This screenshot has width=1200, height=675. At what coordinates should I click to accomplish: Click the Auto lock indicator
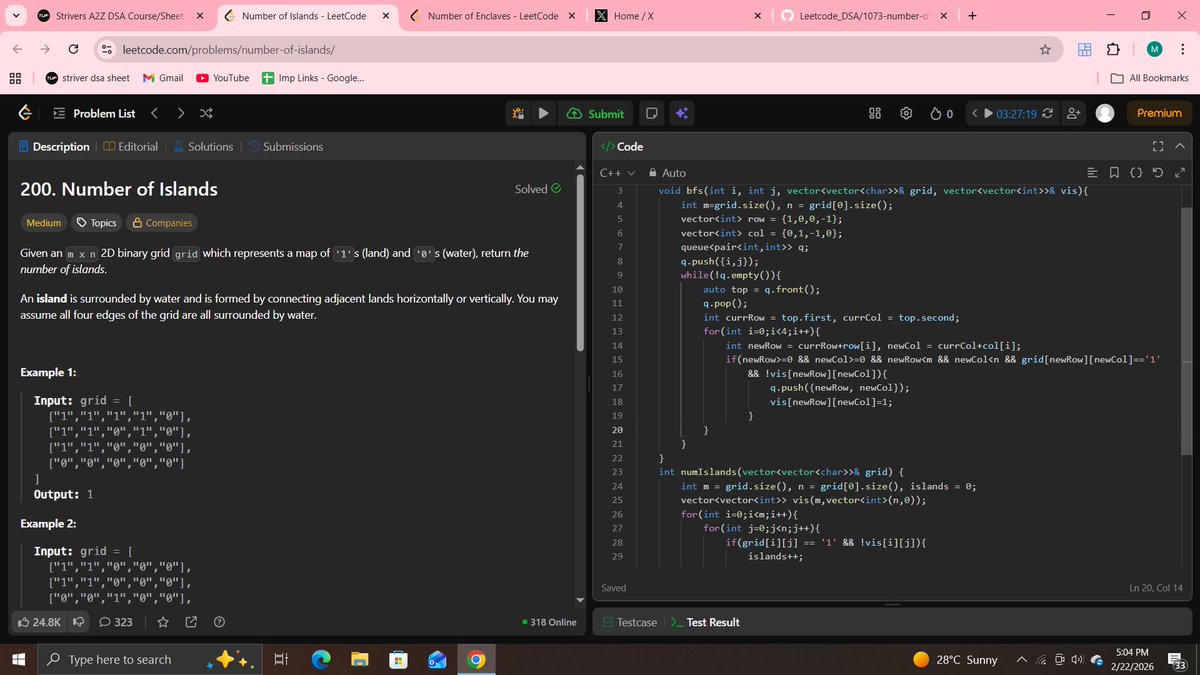pos(668,173)
